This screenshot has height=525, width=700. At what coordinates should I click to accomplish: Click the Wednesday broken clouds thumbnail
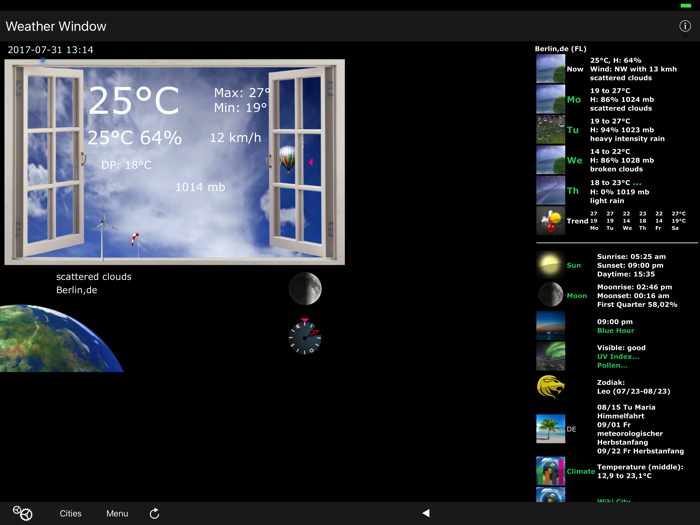550,160
